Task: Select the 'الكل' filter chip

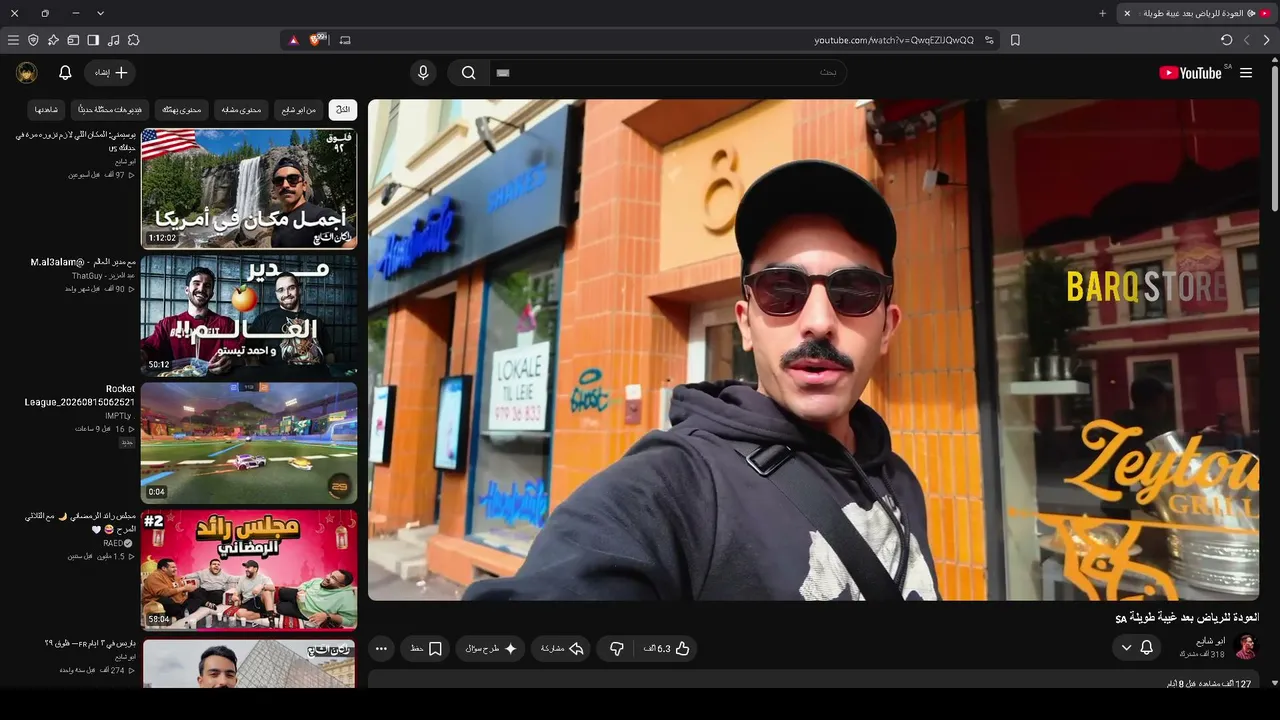Action: tap(343, 109)
